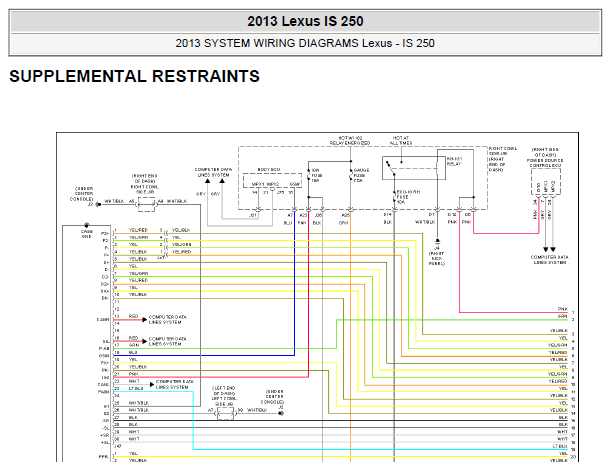Click the pin 18 BLU wire label
This screenshot has height=462, width=606.
(133, 352)
